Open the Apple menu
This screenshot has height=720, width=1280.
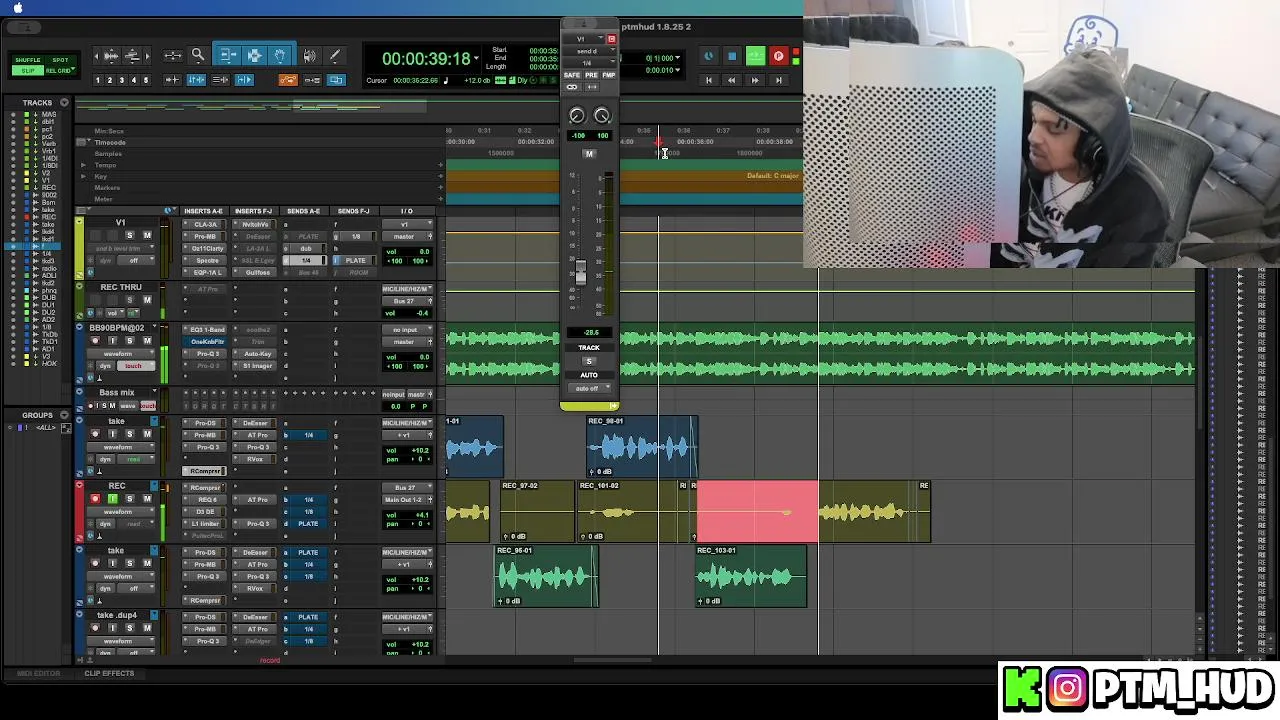(x=17, y=8)
